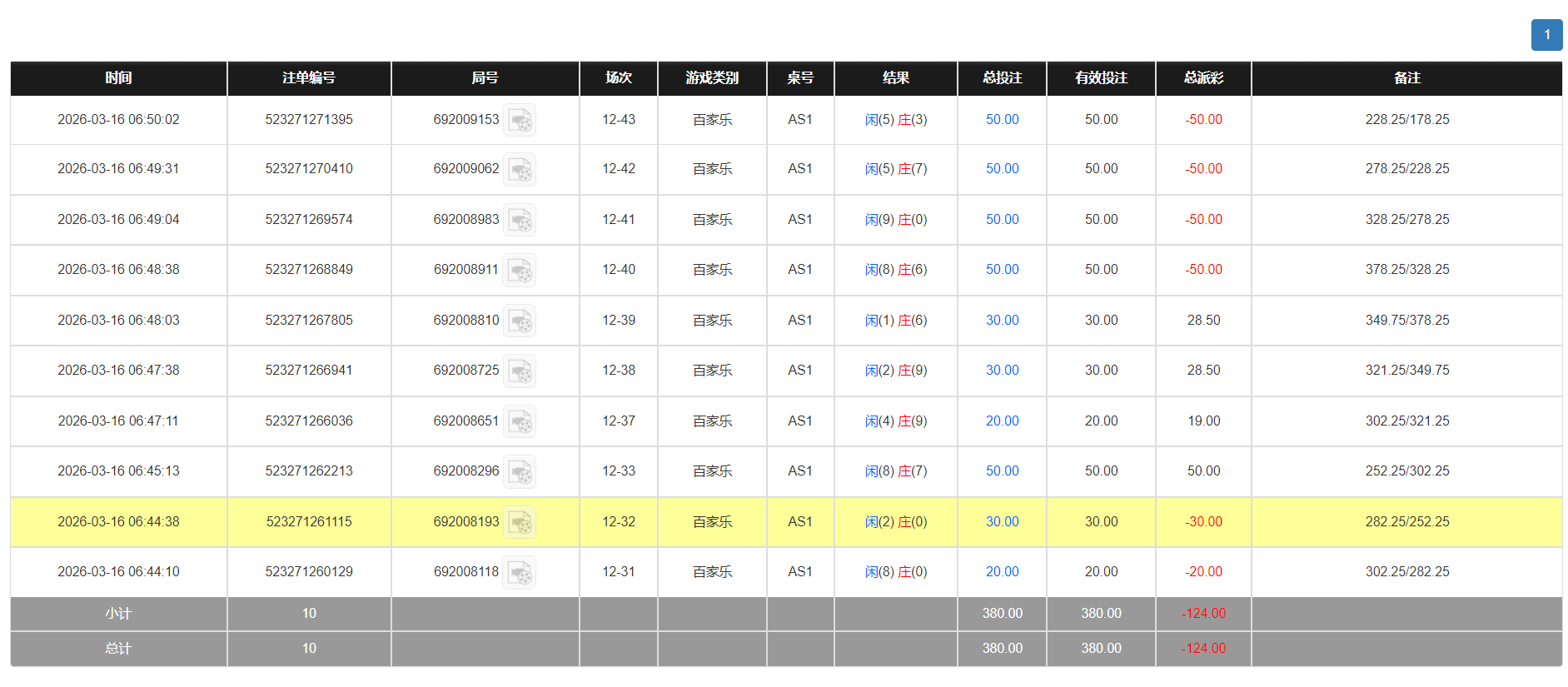The image size is (1568, 687).
Task: Click the 时间 column header
Action: point(118,78)
